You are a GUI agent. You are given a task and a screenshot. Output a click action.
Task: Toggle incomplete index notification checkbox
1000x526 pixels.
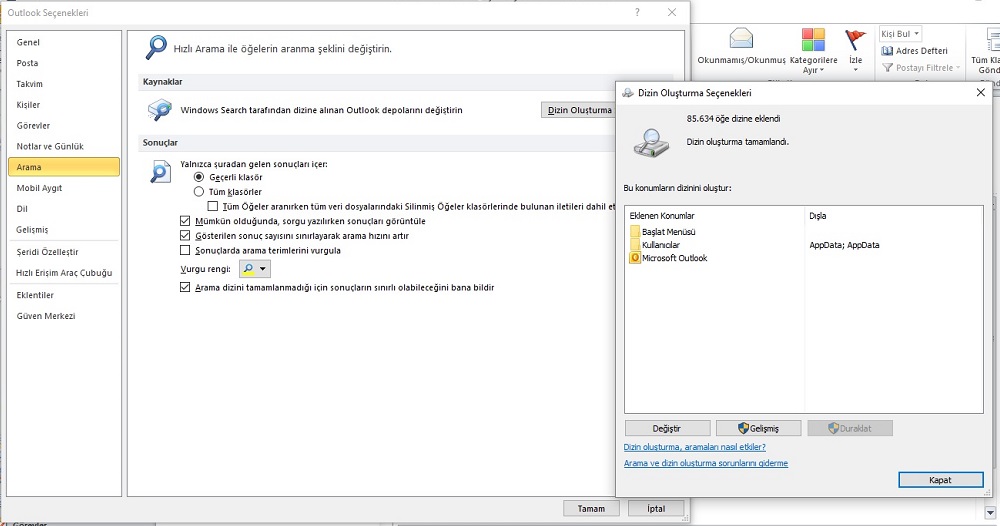click(x=185, y=287)
